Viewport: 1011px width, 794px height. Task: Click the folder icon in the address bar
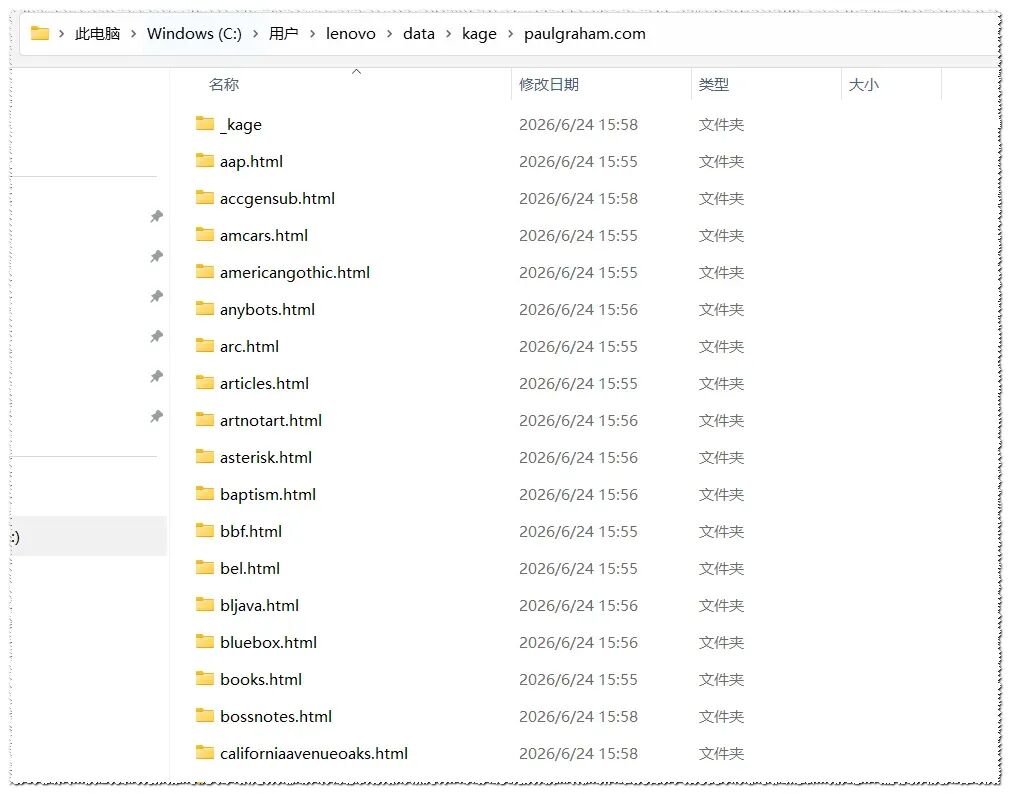coord(40,33)
